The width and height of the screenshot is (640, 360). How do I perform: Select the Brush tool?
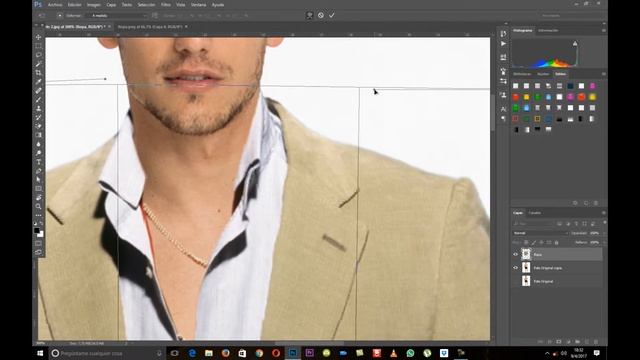click(38, 100)
